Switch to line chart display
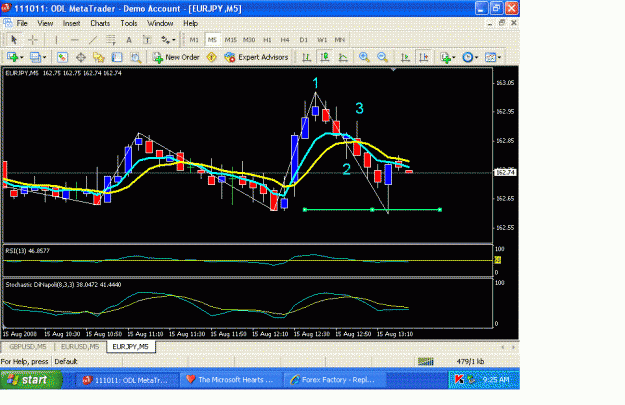 (343, 57)
